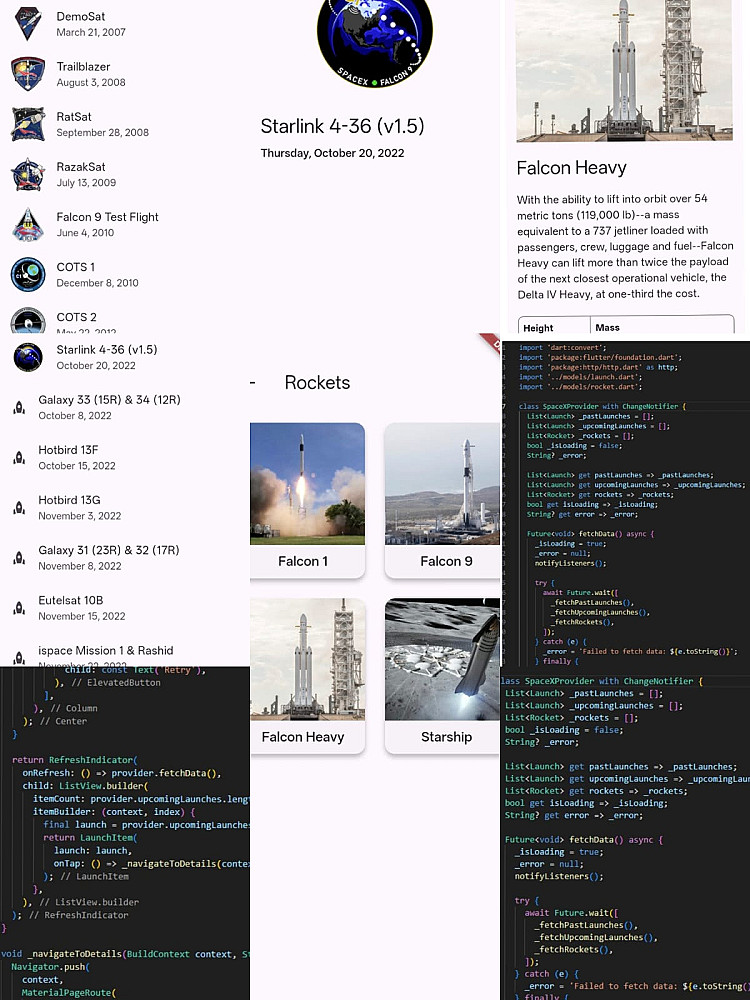Select Galaxy 33 (15R) & 34 (12R) launch
Screen dimensions: 750x1000
click(109, 400)
